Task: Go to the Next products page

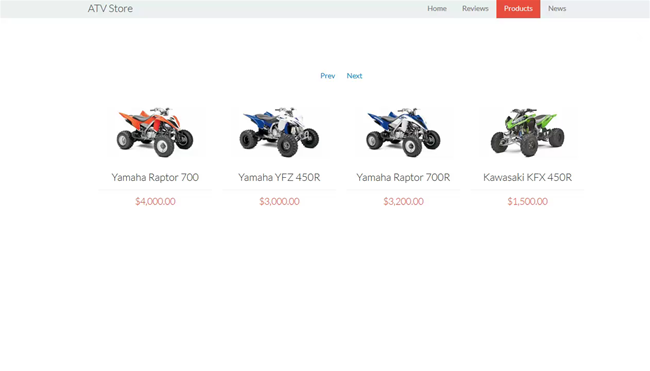Action: 354,76
